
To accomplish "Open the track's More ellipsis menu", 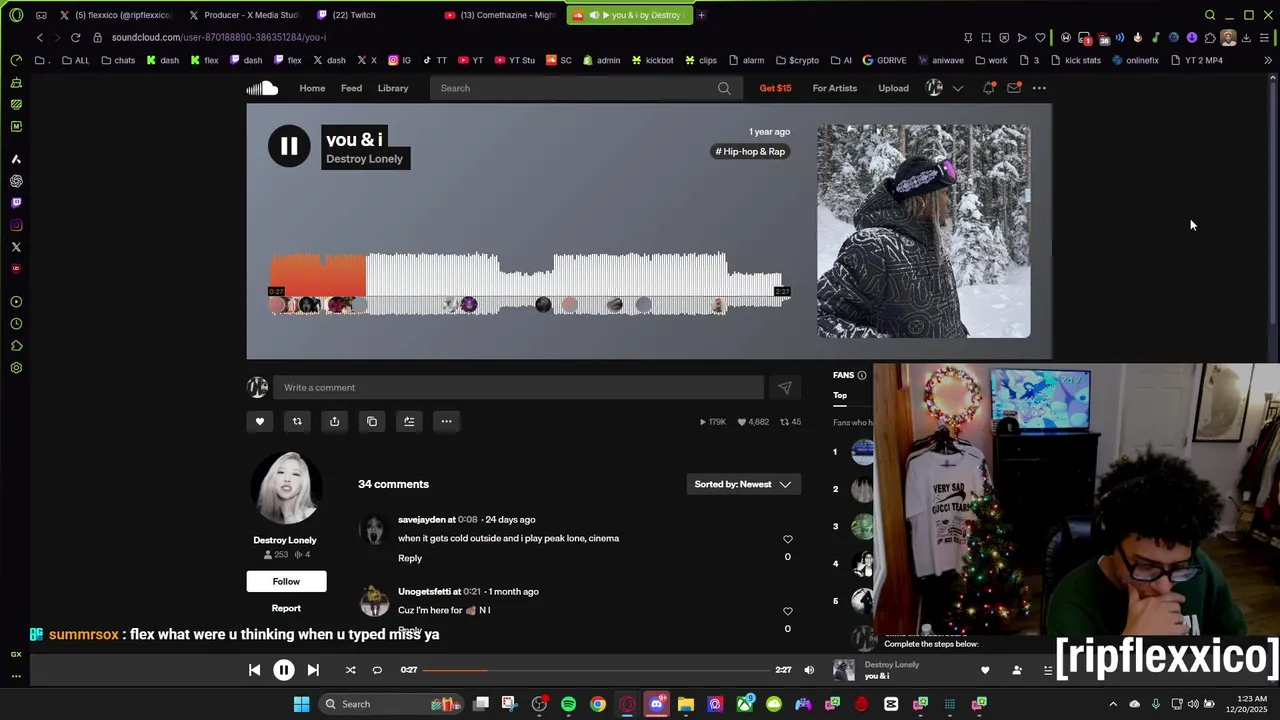I will [x=447, y=421].
